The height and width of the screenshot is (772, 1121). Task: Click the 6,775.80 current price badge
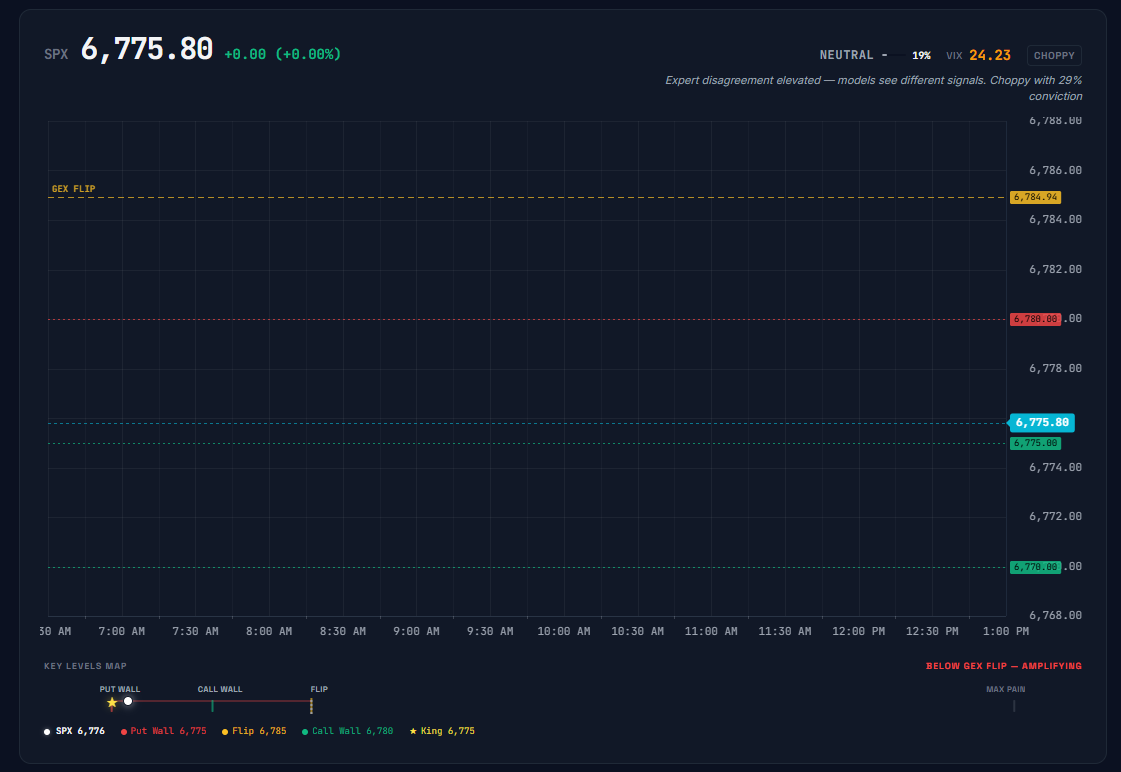point(1042,422)
